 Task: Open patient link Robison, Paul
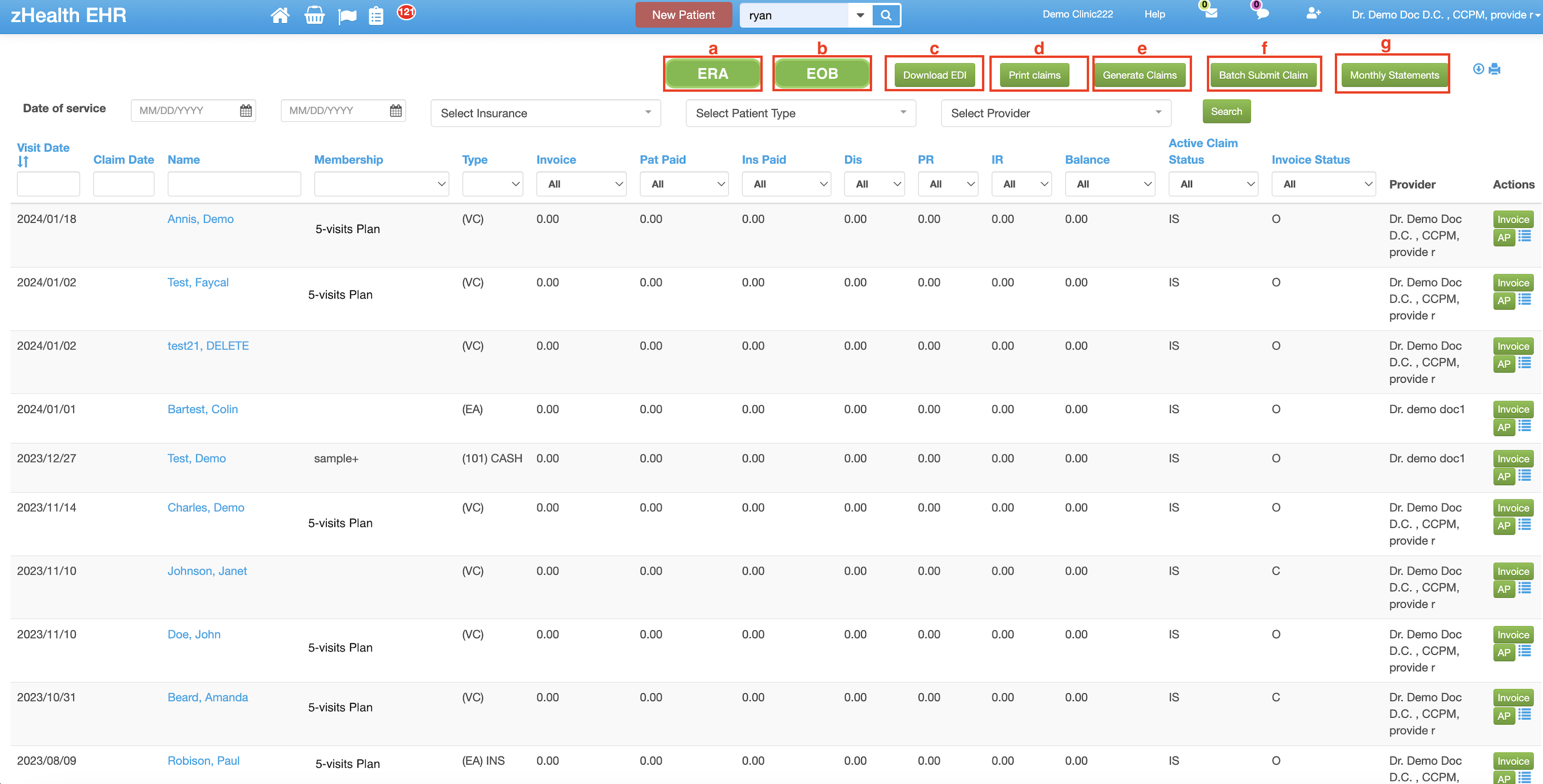point(204,761)
